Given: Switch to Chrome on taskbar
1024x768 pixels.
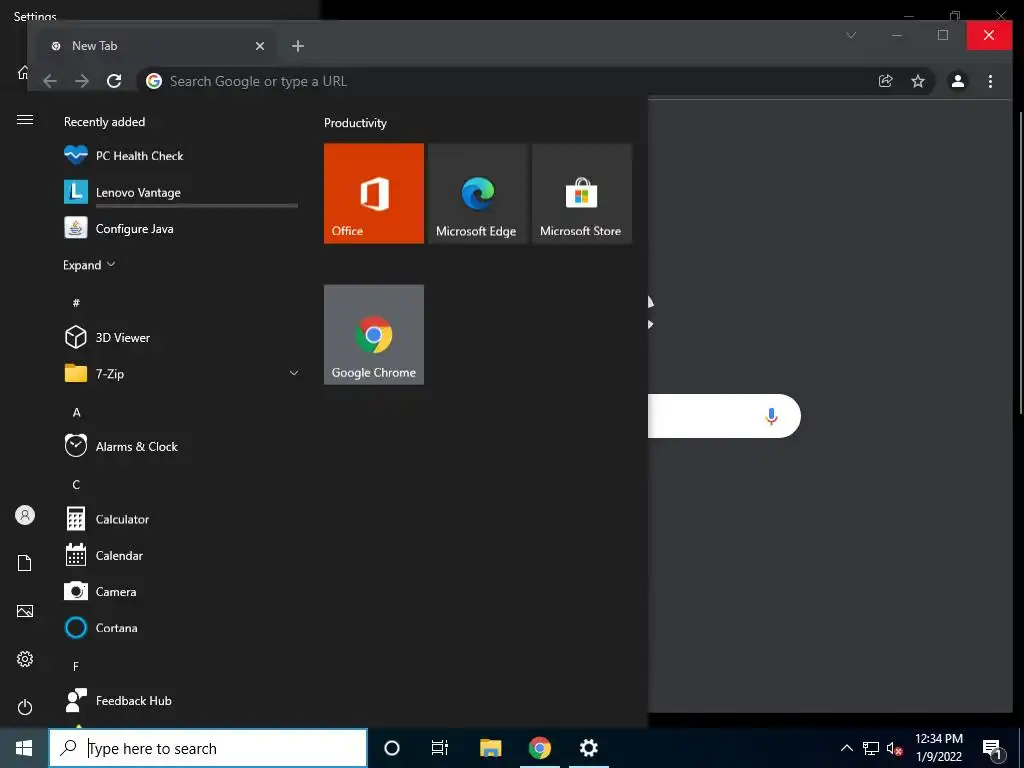Looking at the screenshot, I should [539, 748].
